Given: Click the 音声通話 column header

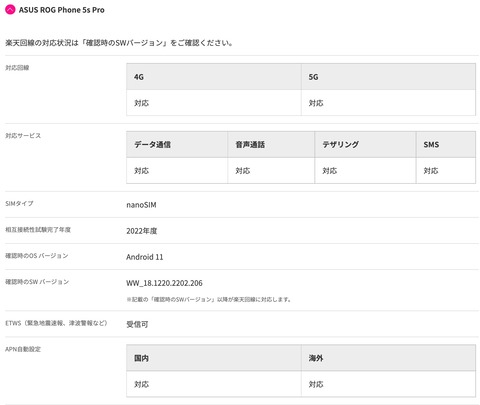Looking at the screenshot, I should click(271, 144).
